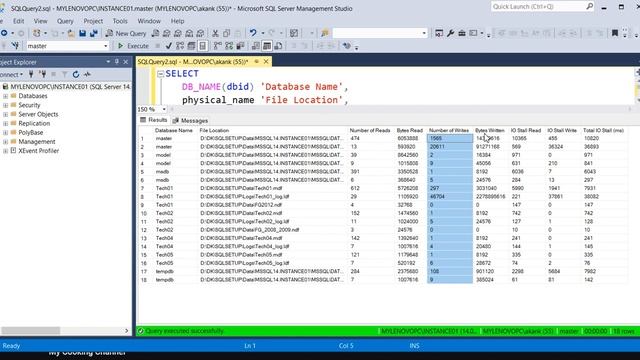640x360 pixels.
Task: Expand the Management node
Action: (x=6, y=142)
